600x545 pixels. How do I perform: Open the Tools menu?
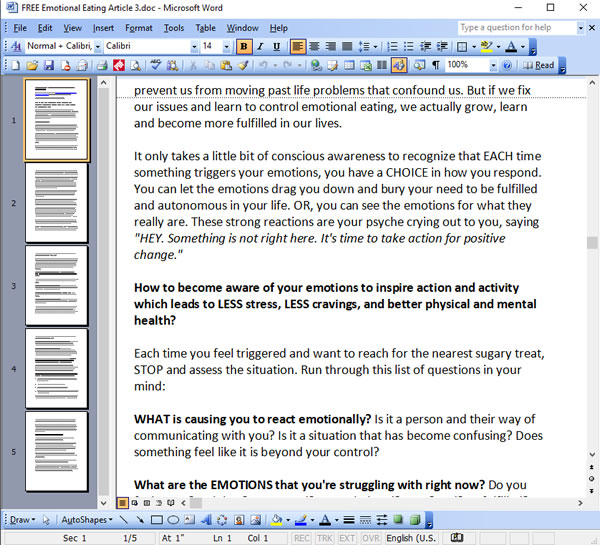tap(174, 28)
